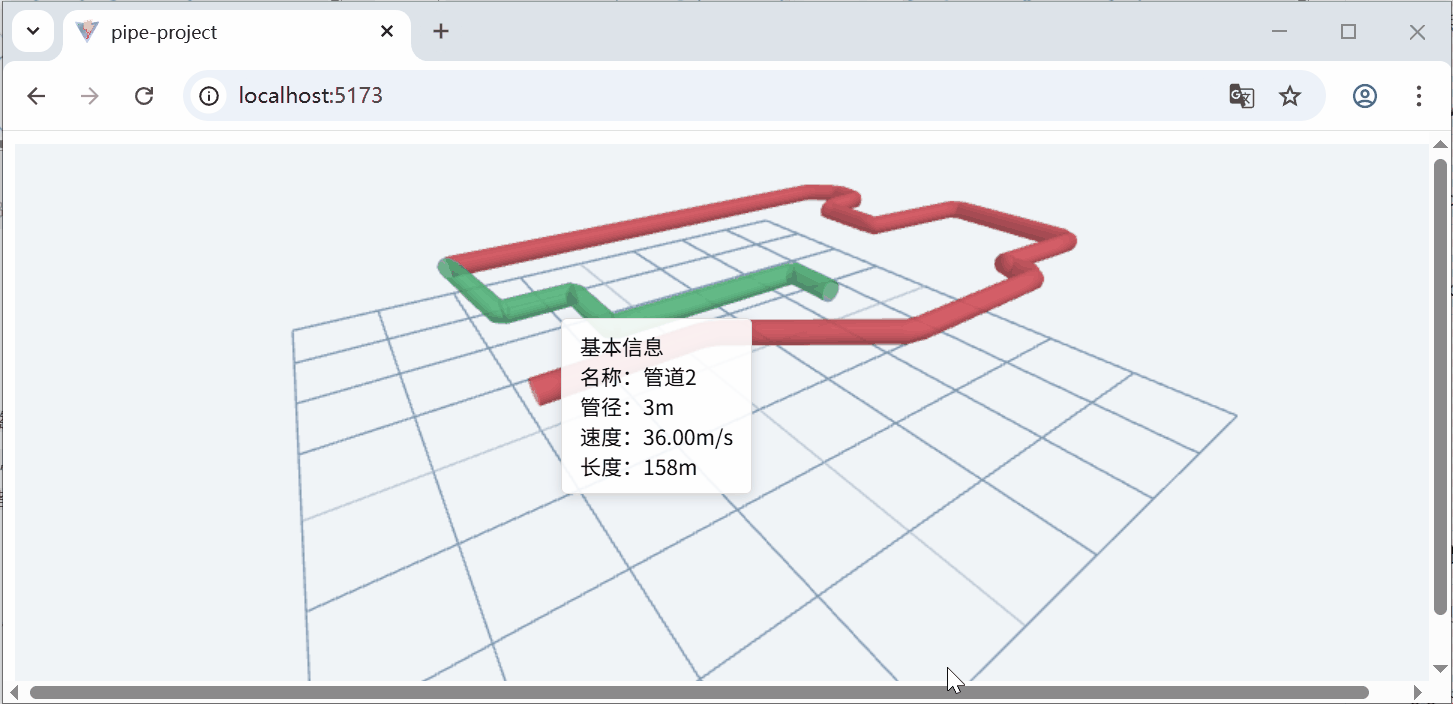
Task: Bookmark this page with the star icon
Action: 1290,96
